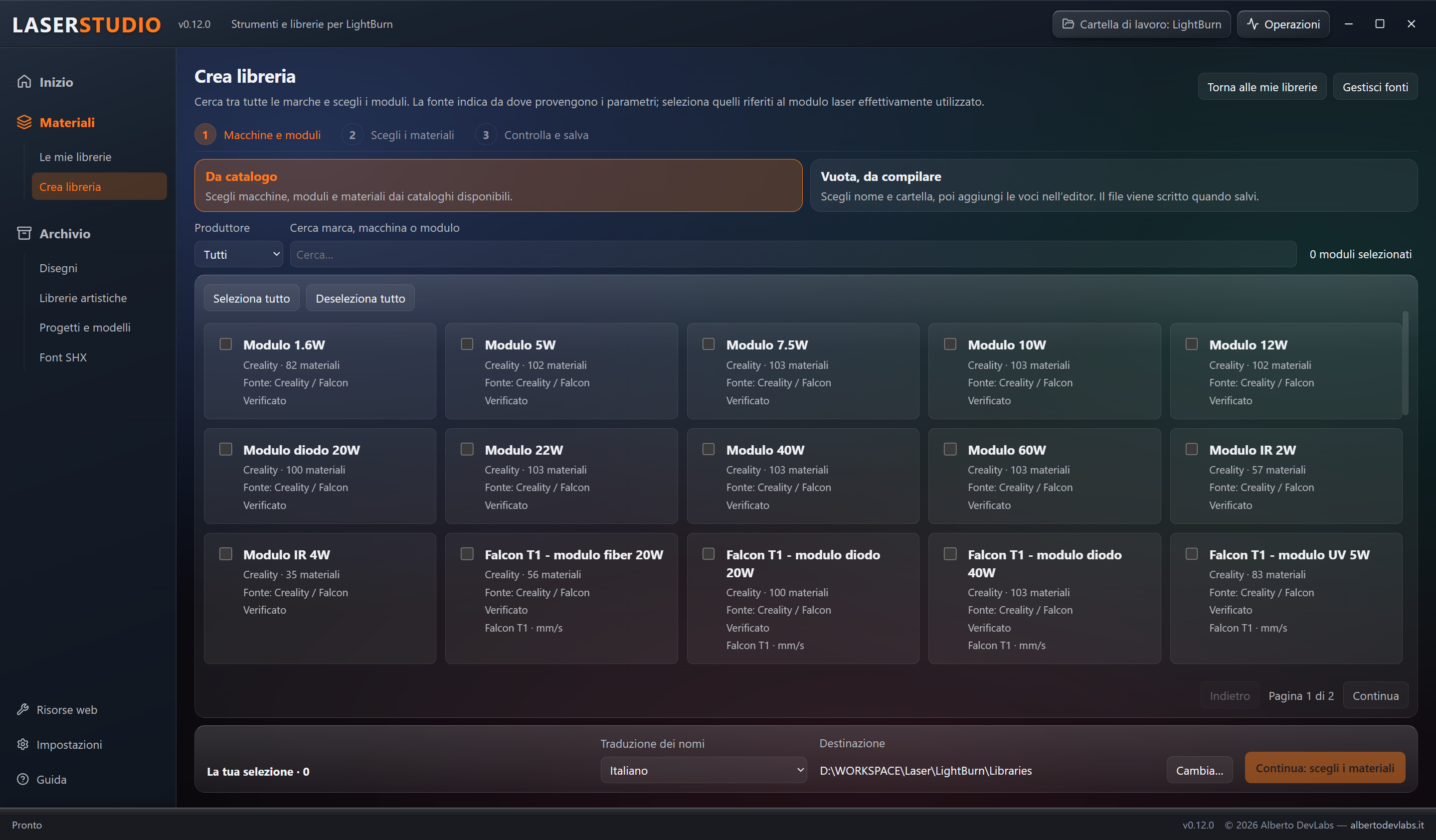Click the module list vertical scrollbar
Screen dimensions: 1436x840
click(x=1405, y=363)
